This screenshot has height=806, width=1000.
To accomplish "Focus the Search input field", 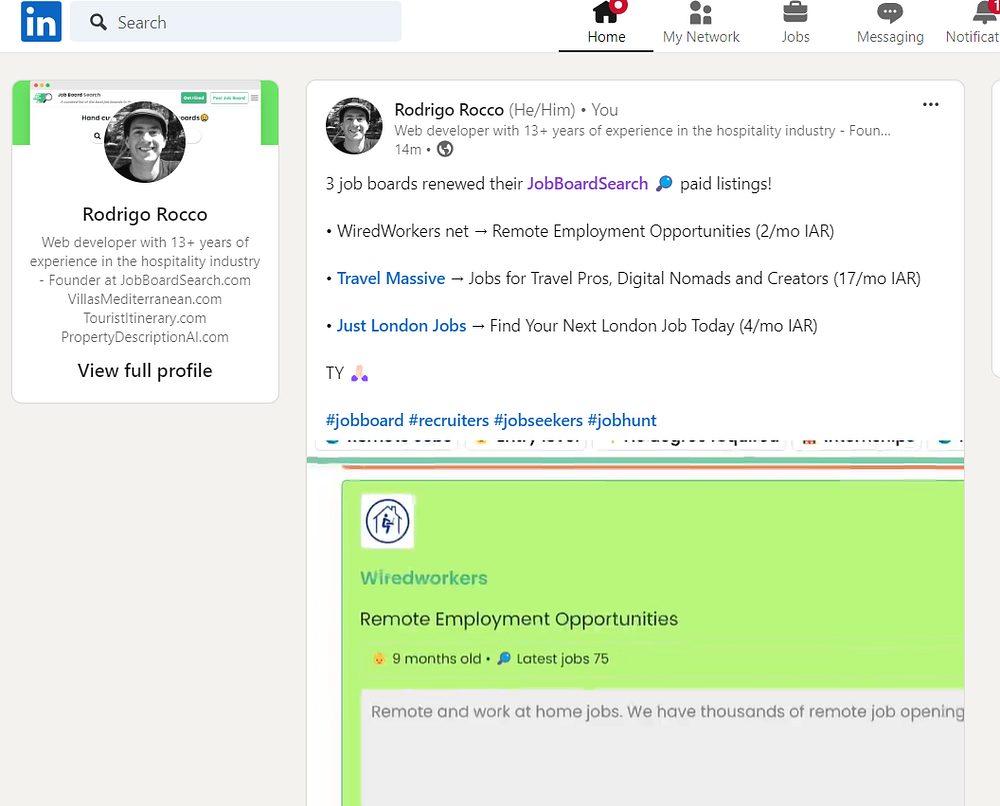I will 235,22.
